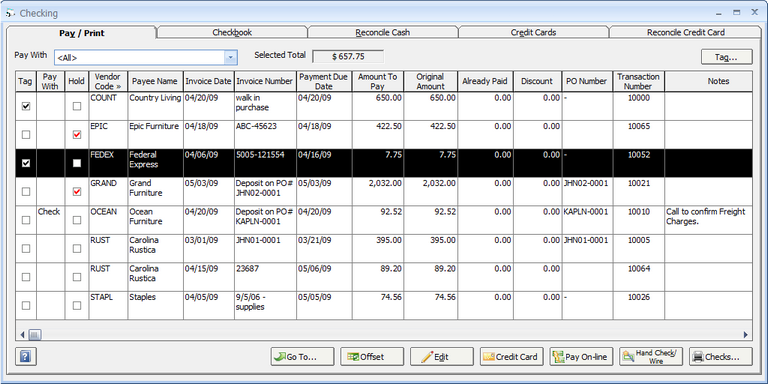Click the Hand Check/Wire button
768x384 pixels.
[651, 357]
